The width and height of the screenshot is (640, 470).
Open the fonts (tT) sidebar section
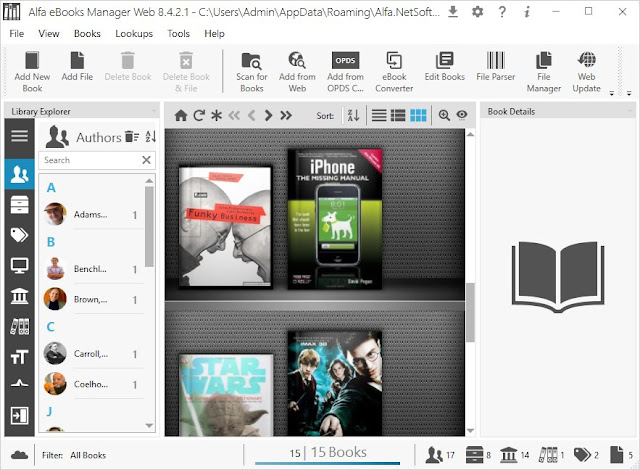[x=20, y=357]
